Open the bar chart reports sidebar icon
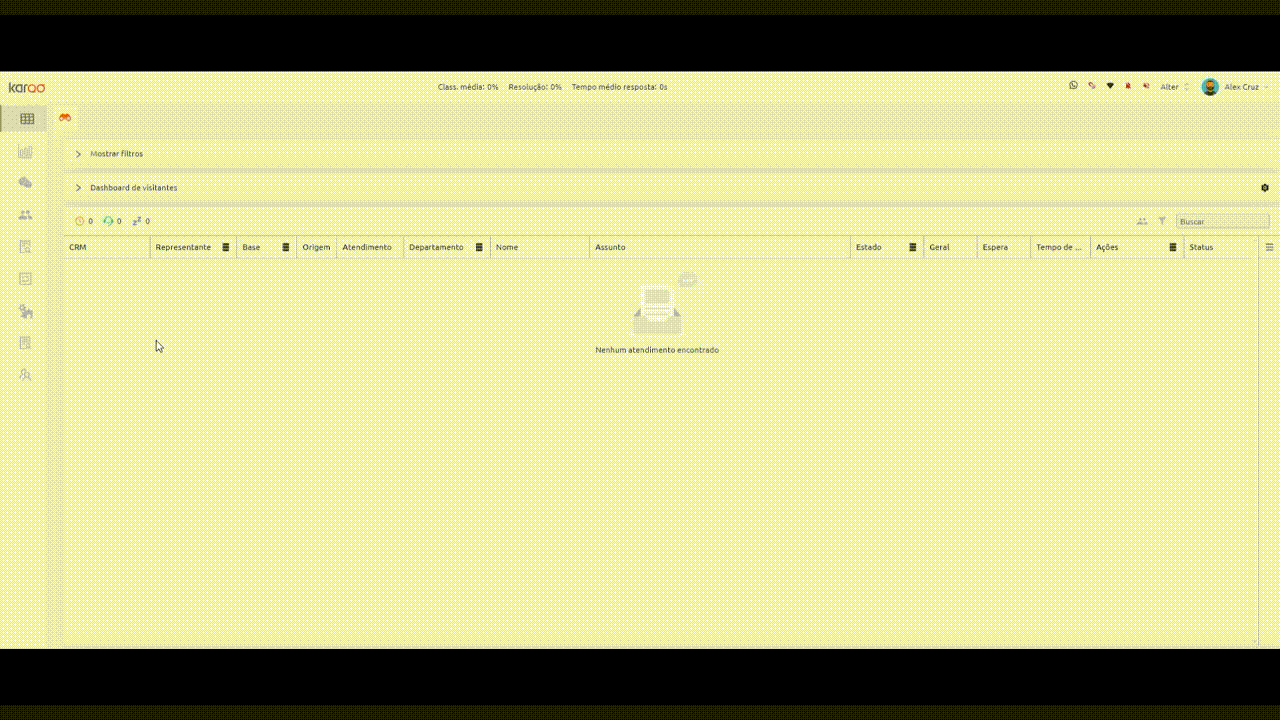This screenshot has width=1280, height=720. pos(26,152)
